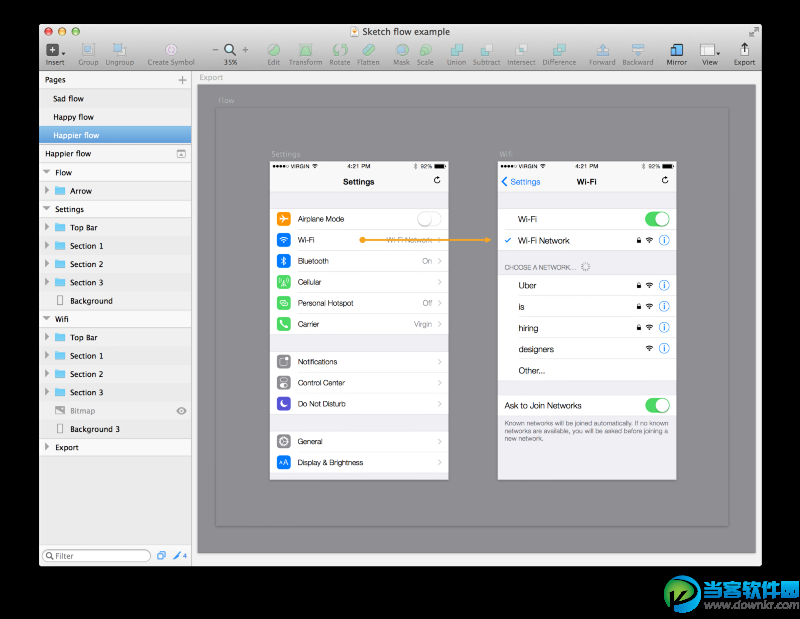Click the Mask toolbar icon
Viewport: 800px width, 619px height.
[x=402, y=49]
